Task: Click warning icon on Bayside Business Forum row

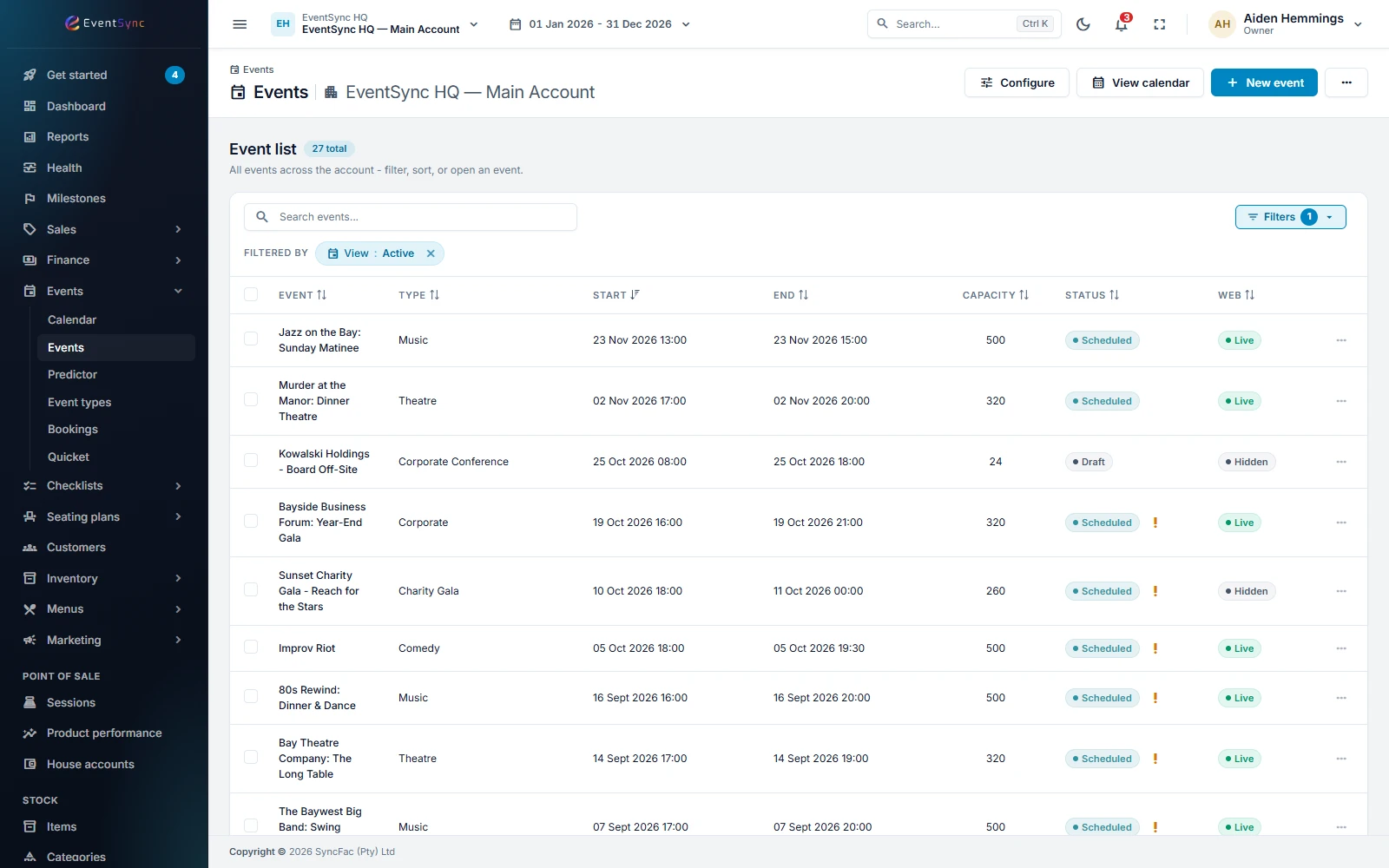Action: click(1155, 523)
